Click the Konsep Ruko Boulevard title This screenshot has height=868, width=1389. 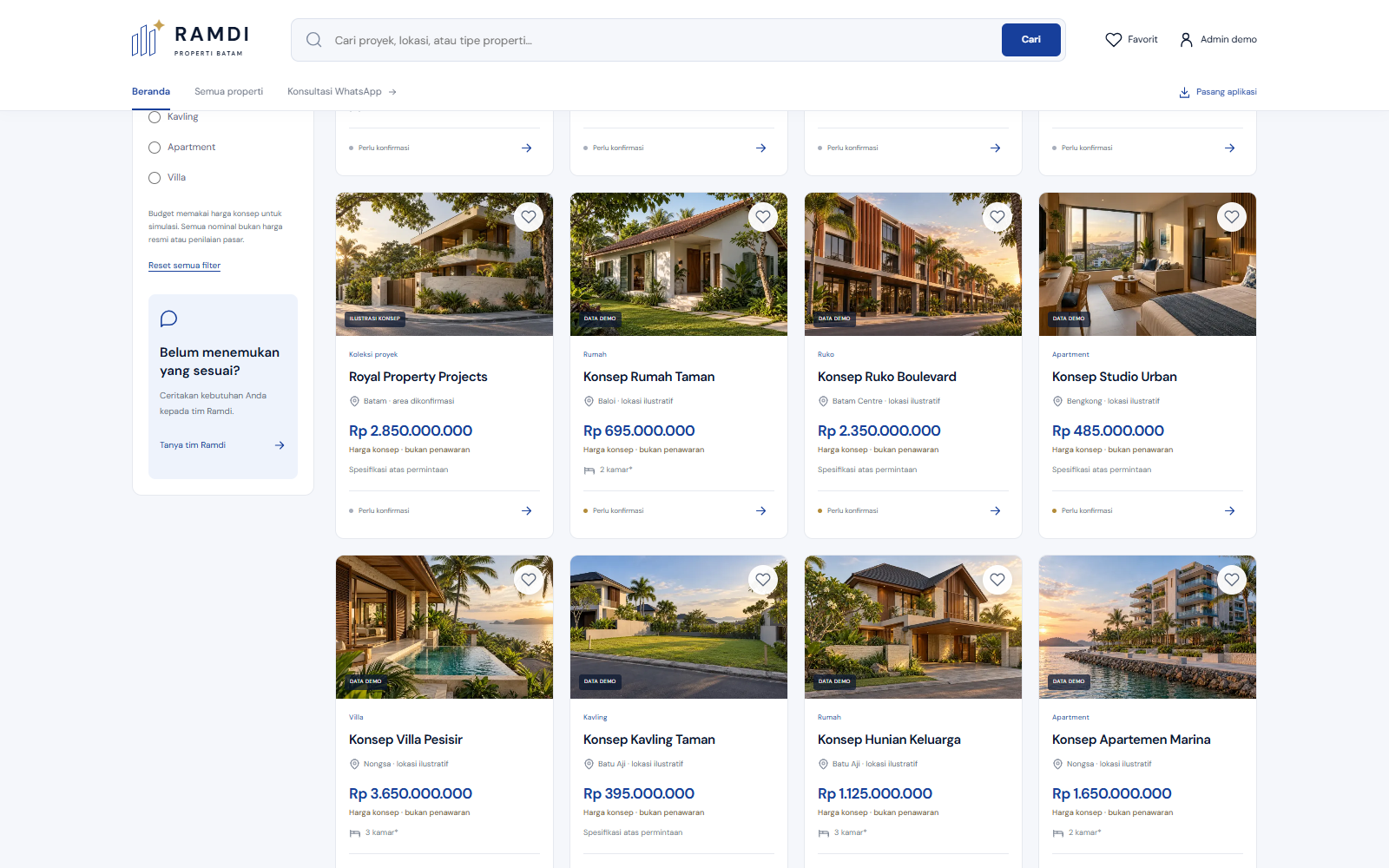(886, 377)
